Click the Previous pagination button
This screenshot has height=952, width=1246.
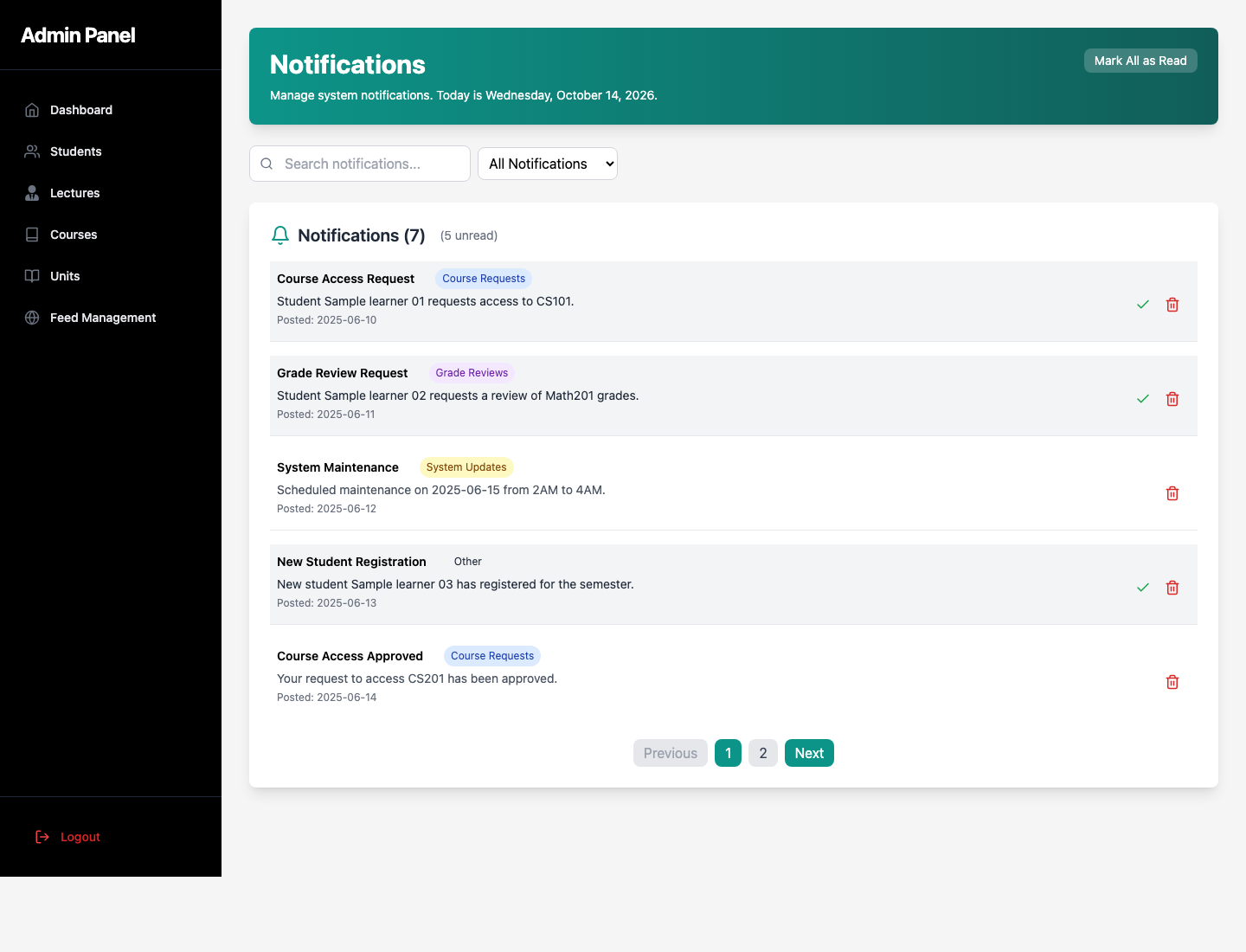pyautogui.click(x=671, y=753)
